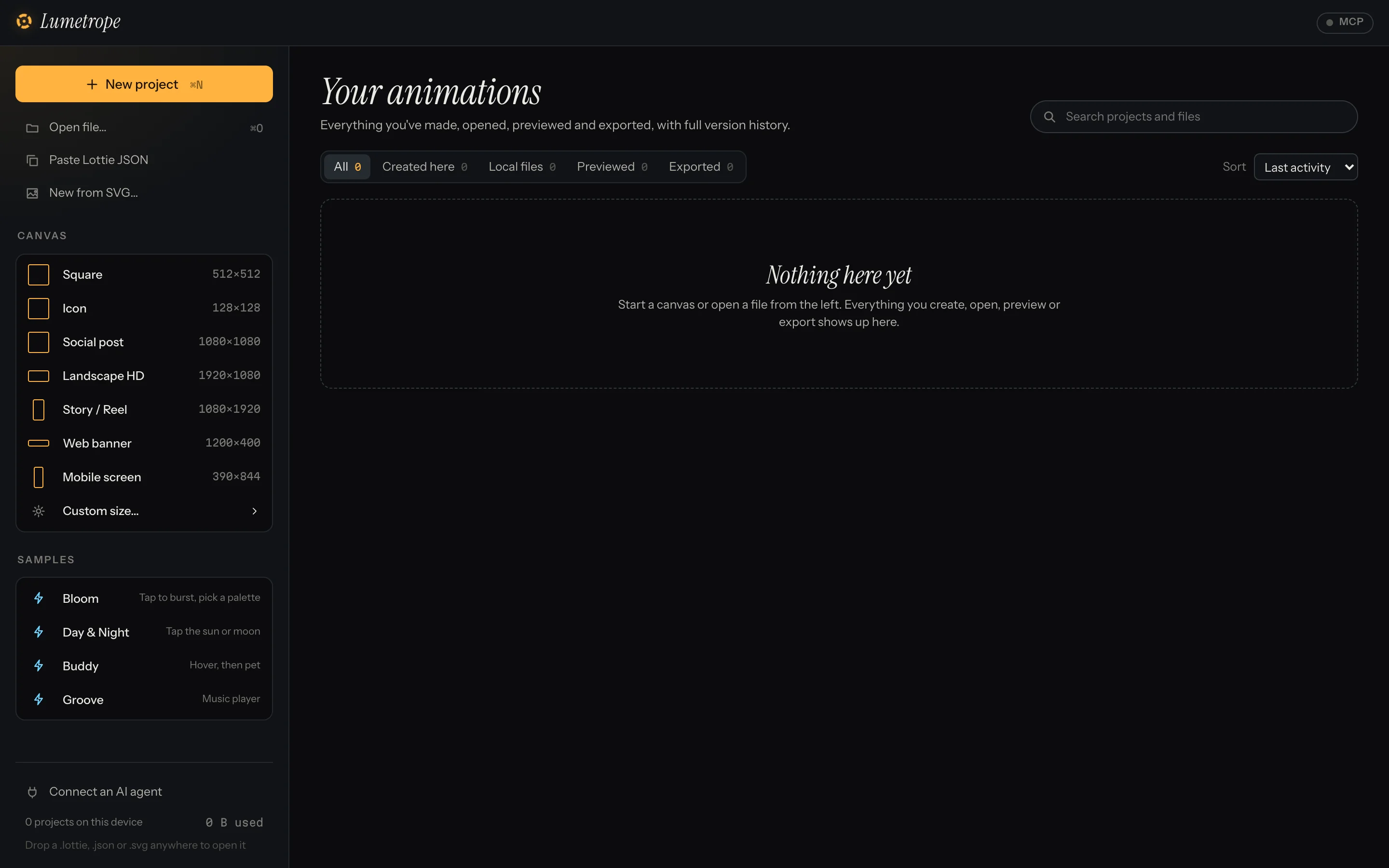Select the Story / Reel canvas shape icon
This screenshot has width=1389, height=868.
pos(39,409)
